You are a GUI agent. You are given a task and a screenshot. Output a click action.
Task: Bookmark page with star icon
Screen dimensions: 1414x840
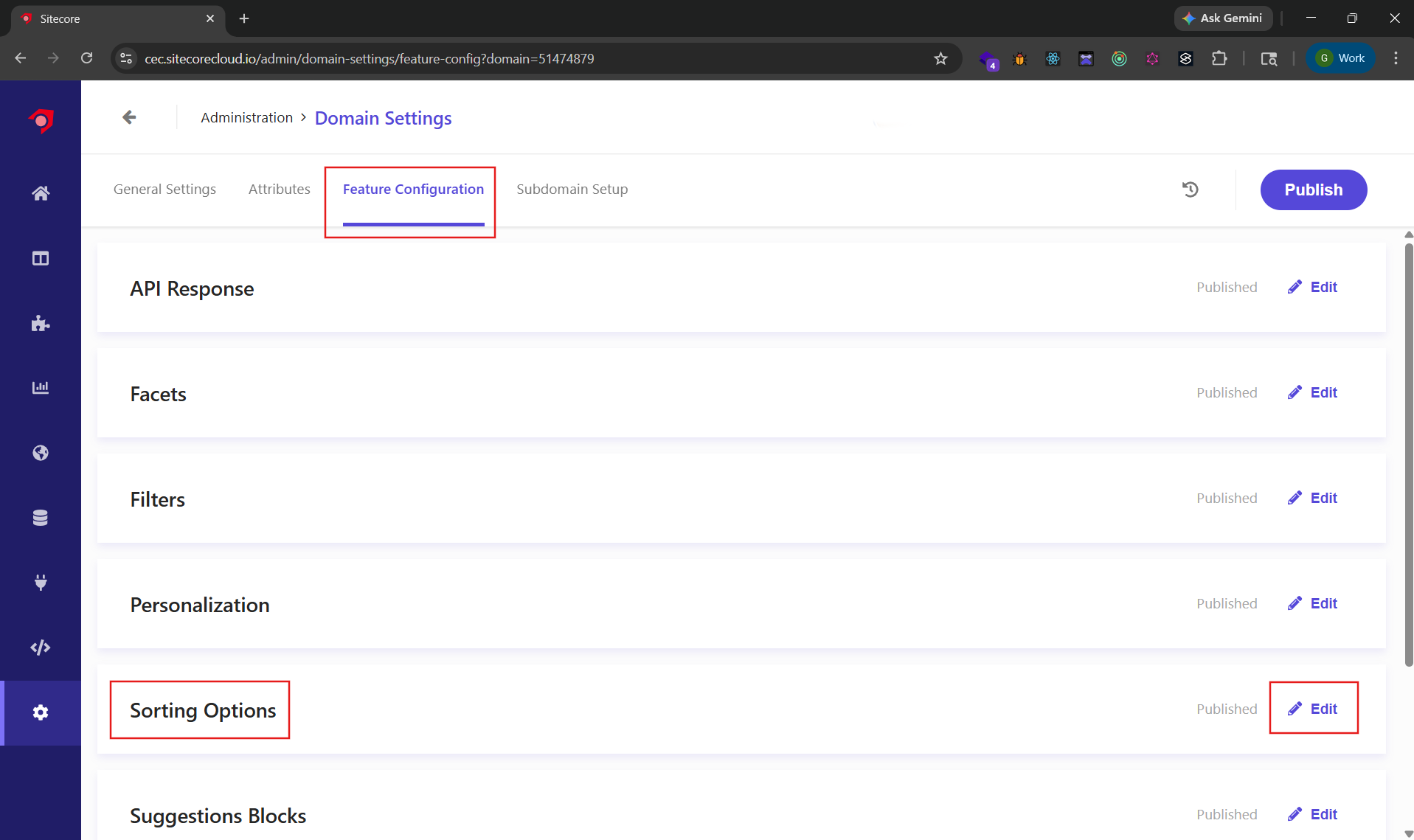click(x=940, y=58)
